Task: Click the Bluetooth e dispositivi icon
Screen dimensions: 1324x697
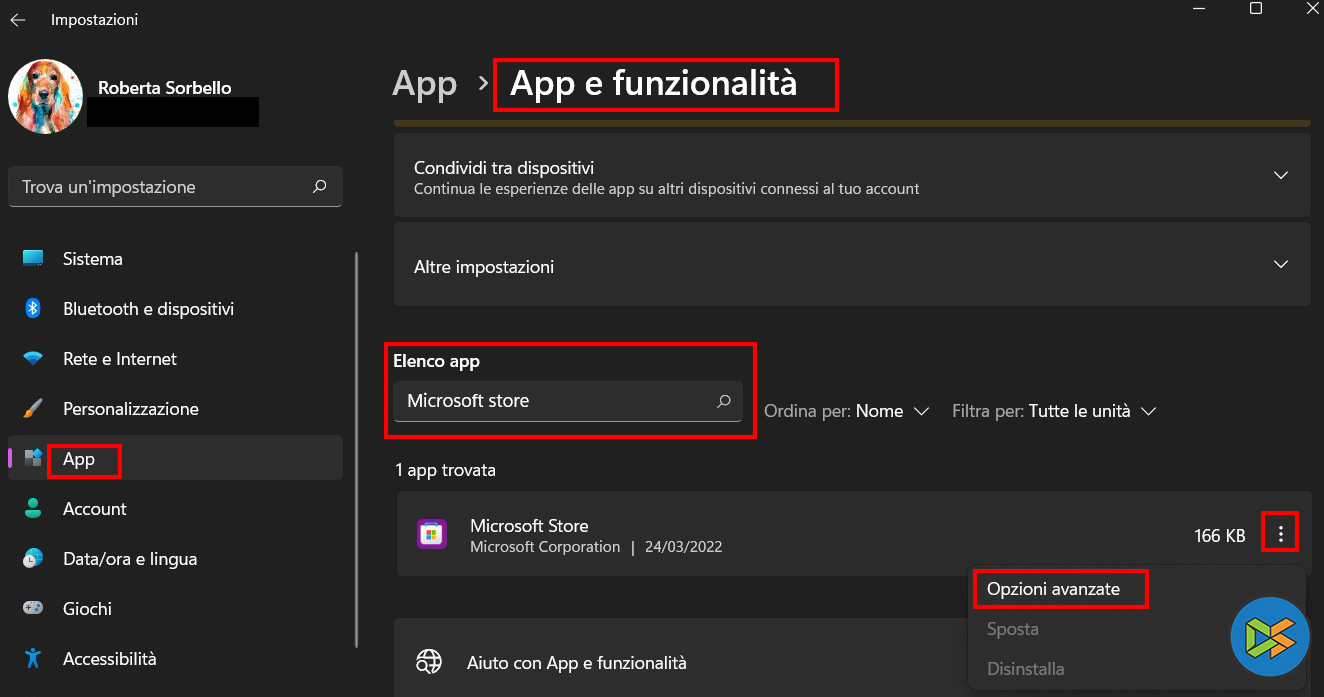Action: (33, 309)
